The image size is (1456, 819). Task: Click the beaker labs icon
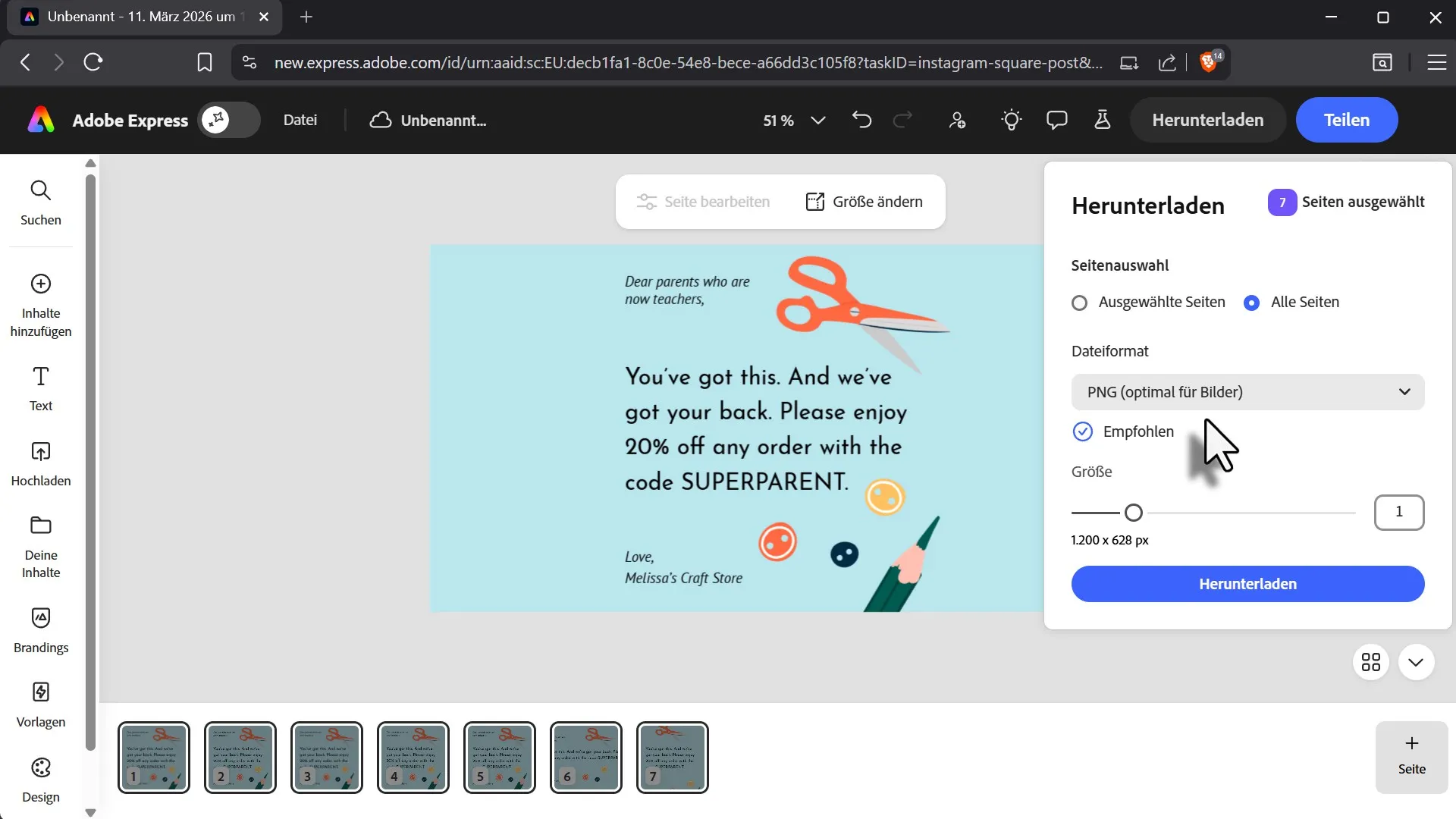click(1102, 120)
